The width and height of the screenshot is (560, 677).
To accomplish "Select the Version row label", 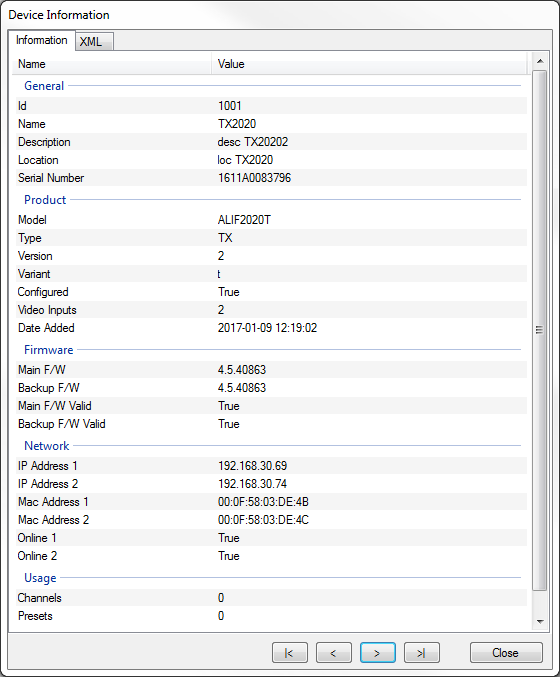I will pyautogui.click(x=35, y=256).
